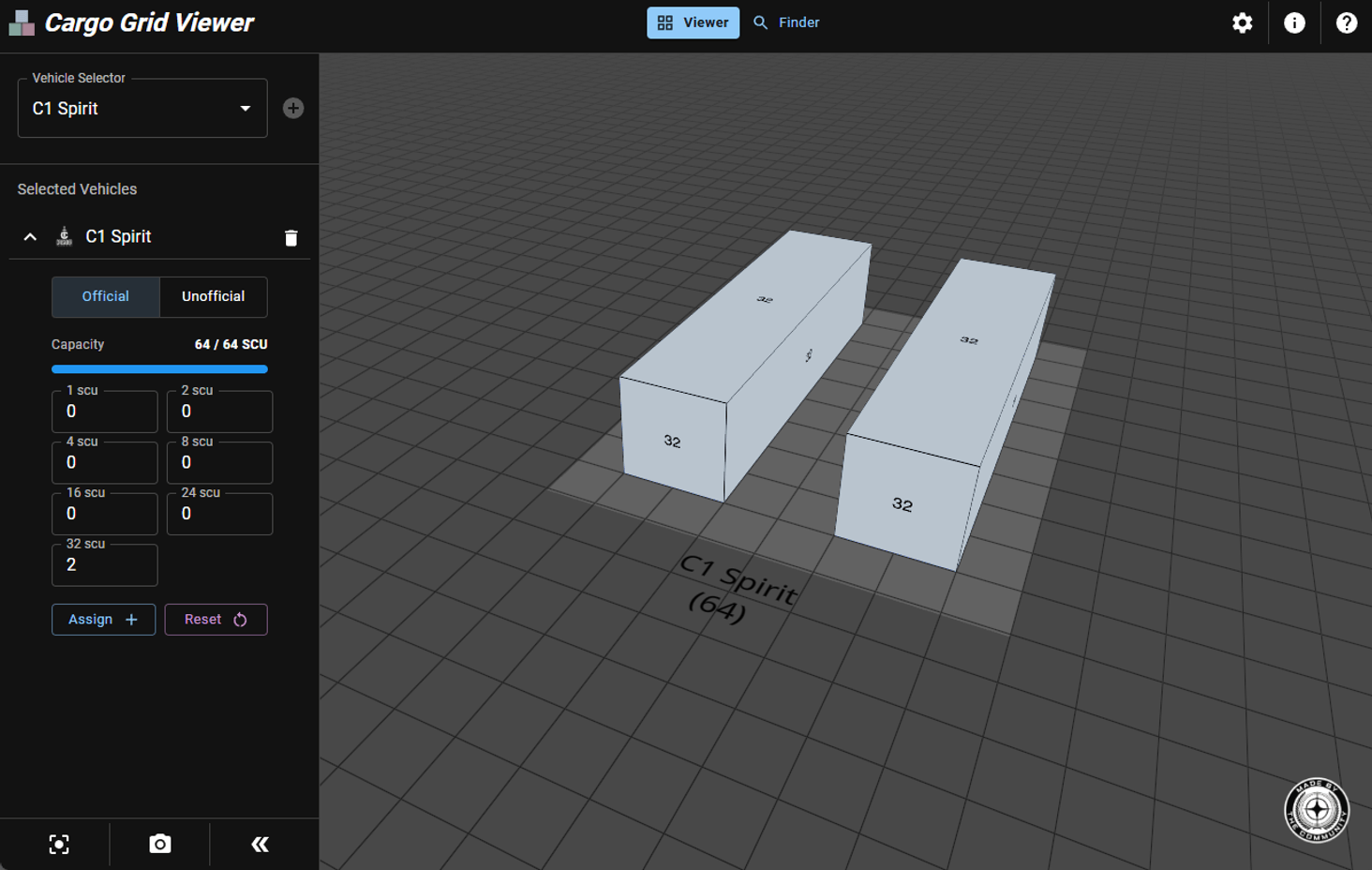The image size is (1372, 870).
Task: Click the 64 / 64 SCU capacity value
Action: tap(231, 344)
